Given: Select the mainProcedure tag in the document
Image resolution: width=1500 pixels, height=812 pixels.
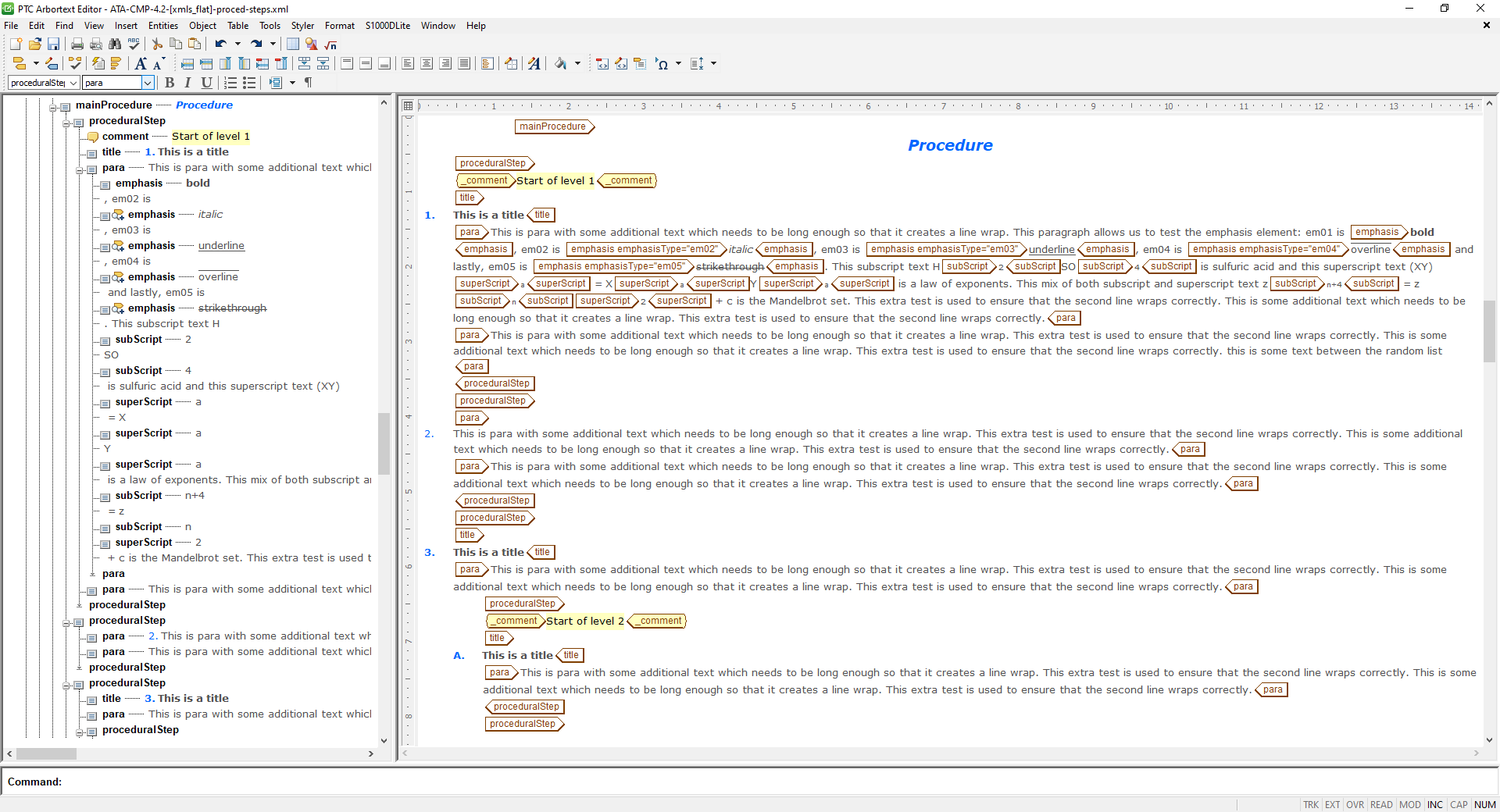Looking at the screenshot, I should coord(554,126).
